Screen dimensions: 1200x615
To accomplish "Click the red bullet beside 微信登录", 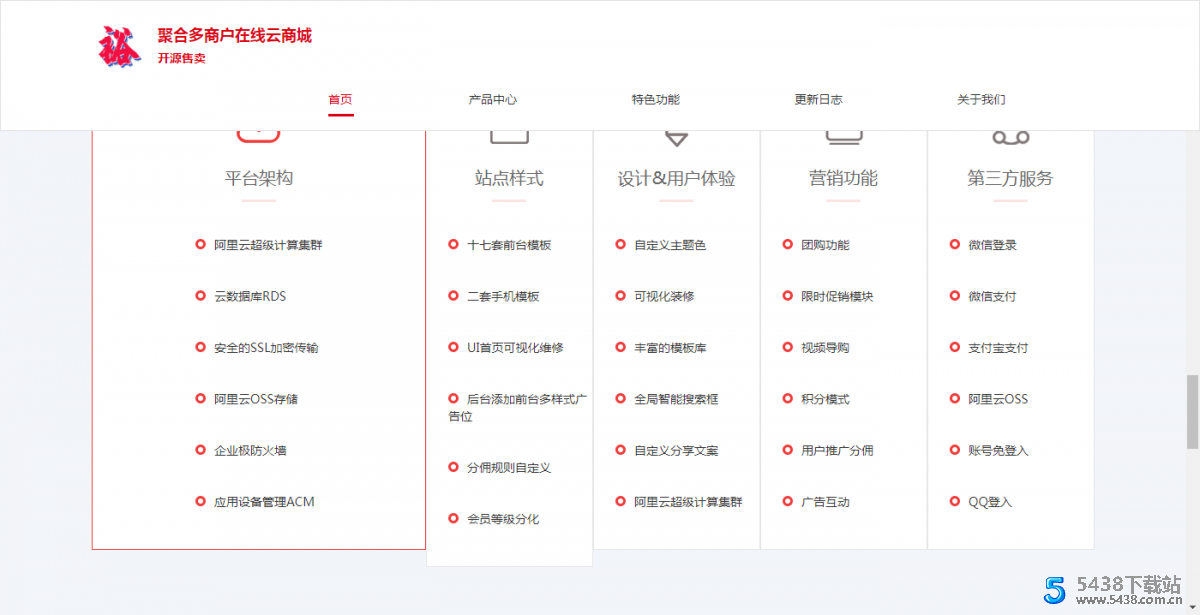I will coord(955,244).
